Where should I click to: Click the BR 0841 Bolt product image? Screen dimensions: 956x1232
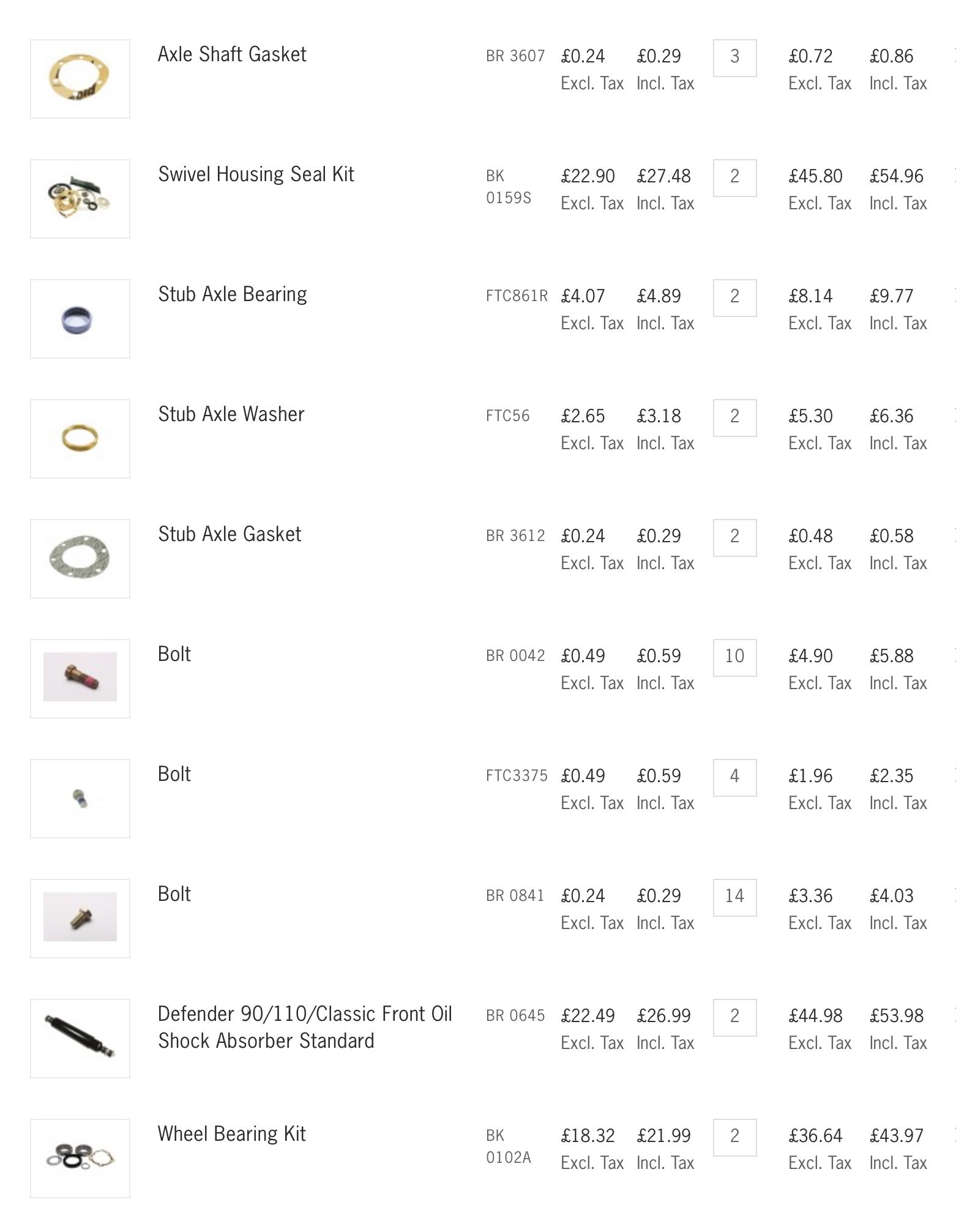coord(80,919)
